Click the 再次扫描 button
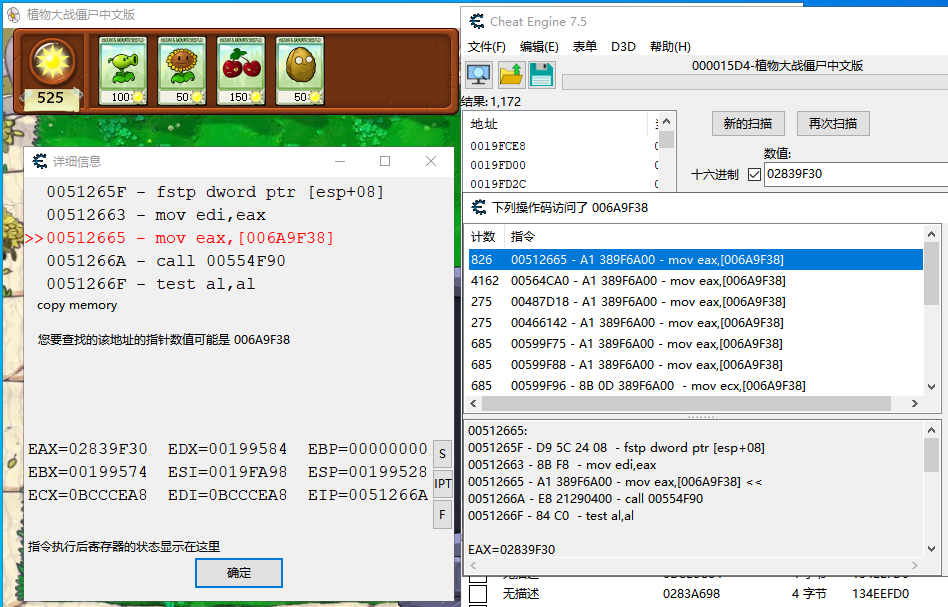The image size is (948, 607). pyautogui.click(x=833, y=124)
